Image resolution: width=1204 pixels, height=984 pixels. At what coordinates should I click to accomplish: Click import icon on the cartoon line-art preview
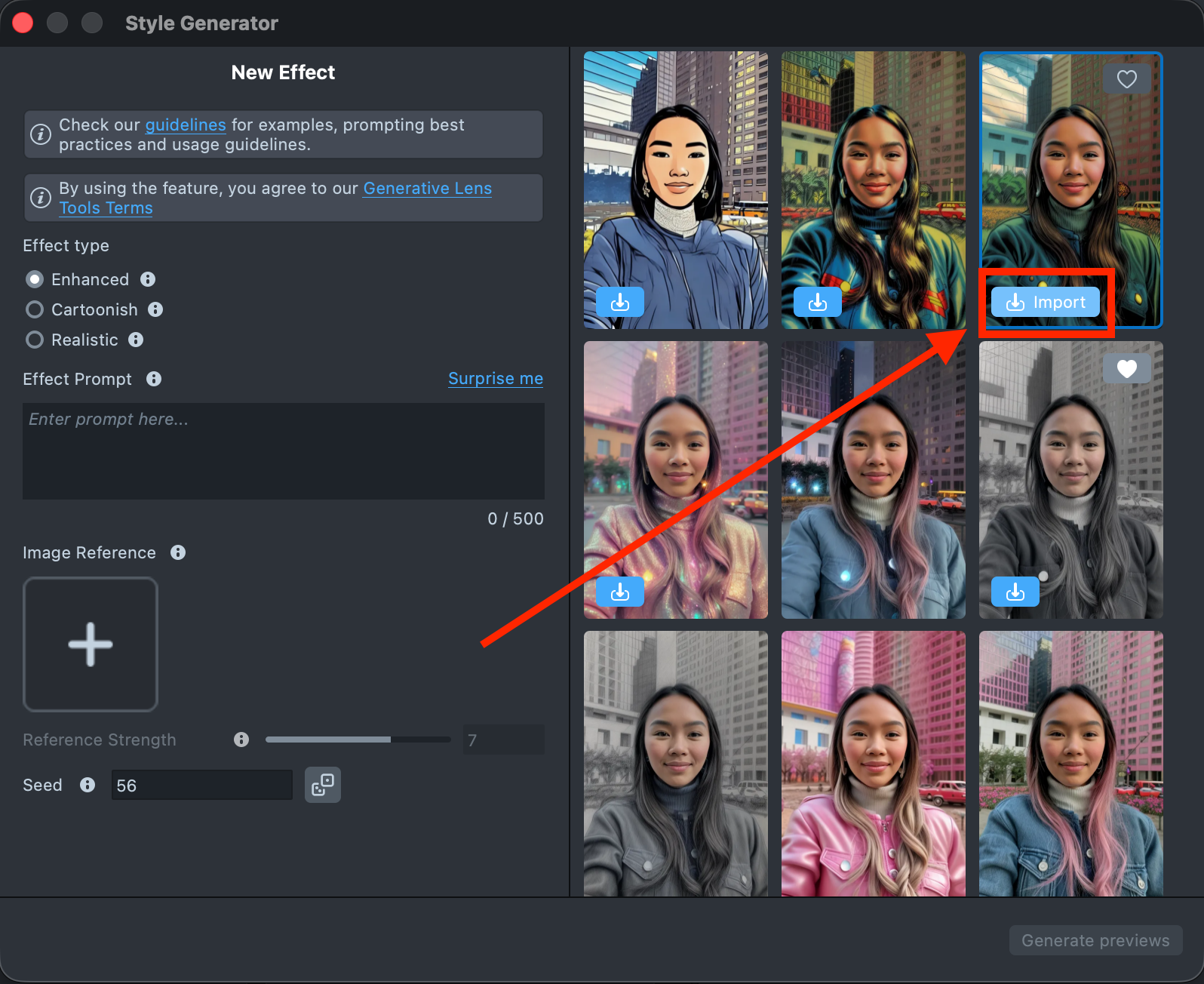619,303
